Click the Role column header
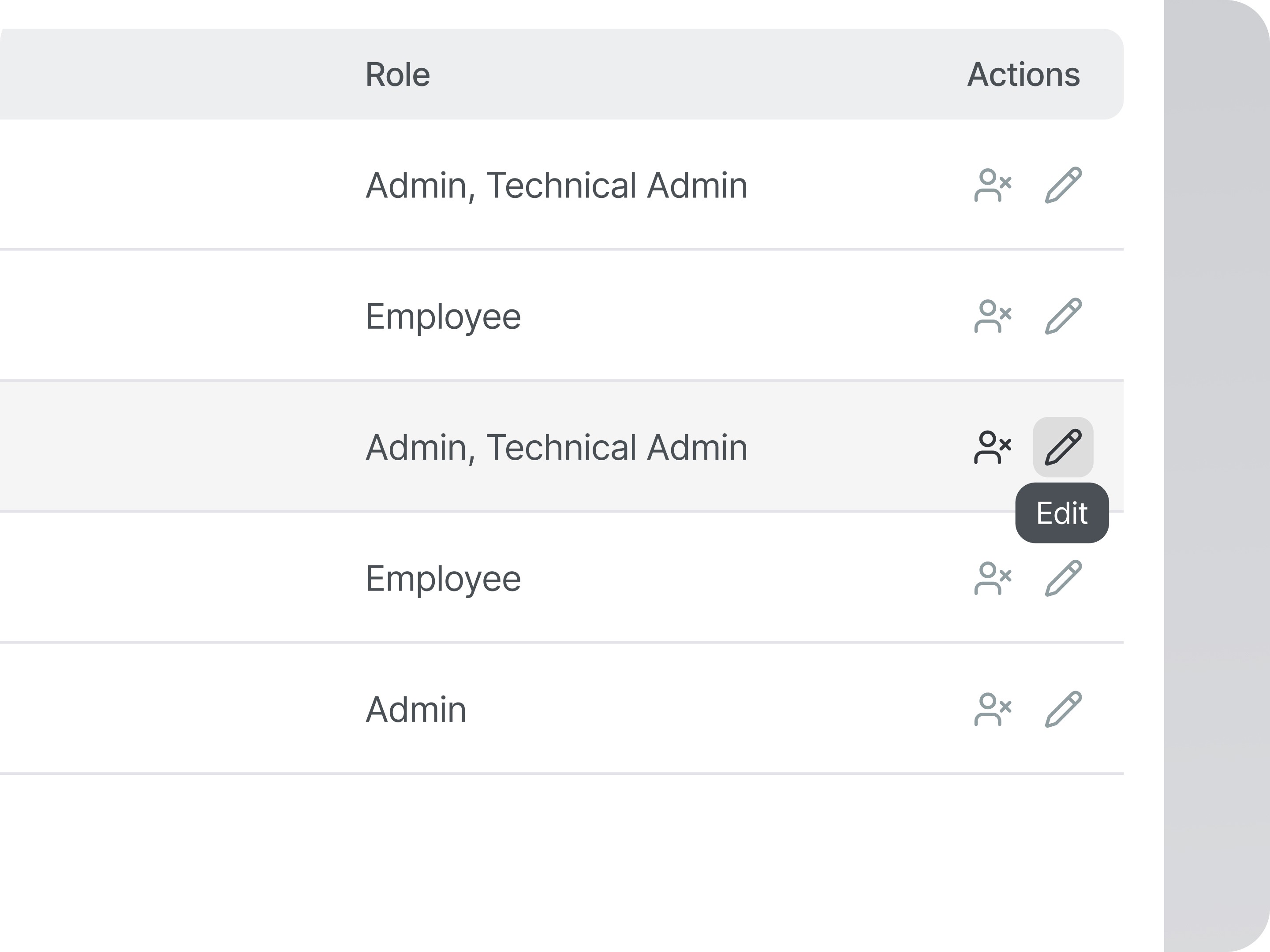Image resolution: width=1270 pixels, height=952 pixels. 397,74
